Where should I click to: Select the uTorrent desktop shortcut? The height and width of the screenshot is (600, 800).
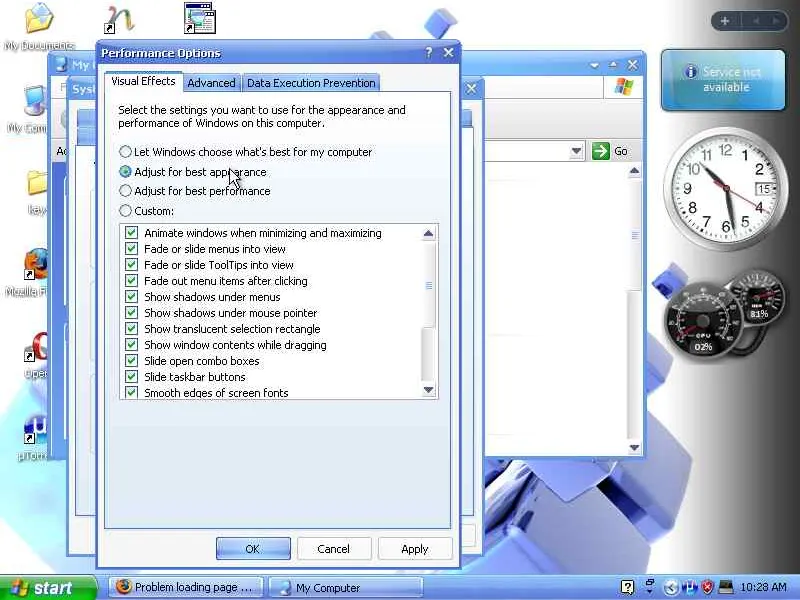34,437
